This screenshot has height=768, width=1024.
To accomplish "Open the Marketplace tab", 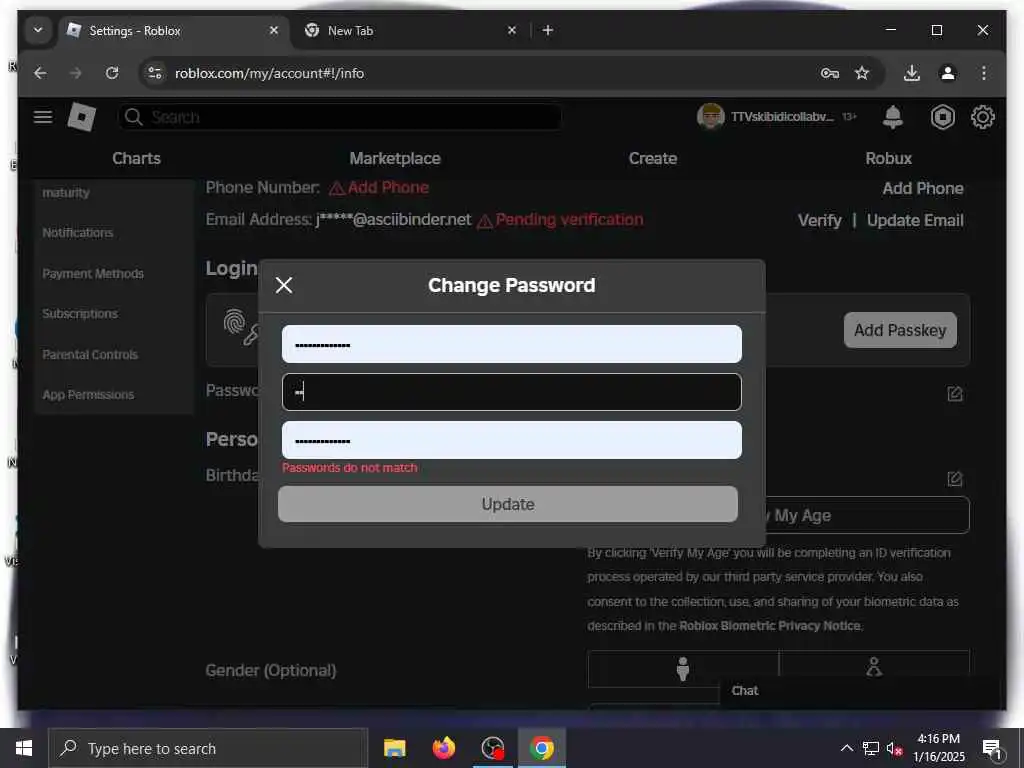I will click(395, 159).
